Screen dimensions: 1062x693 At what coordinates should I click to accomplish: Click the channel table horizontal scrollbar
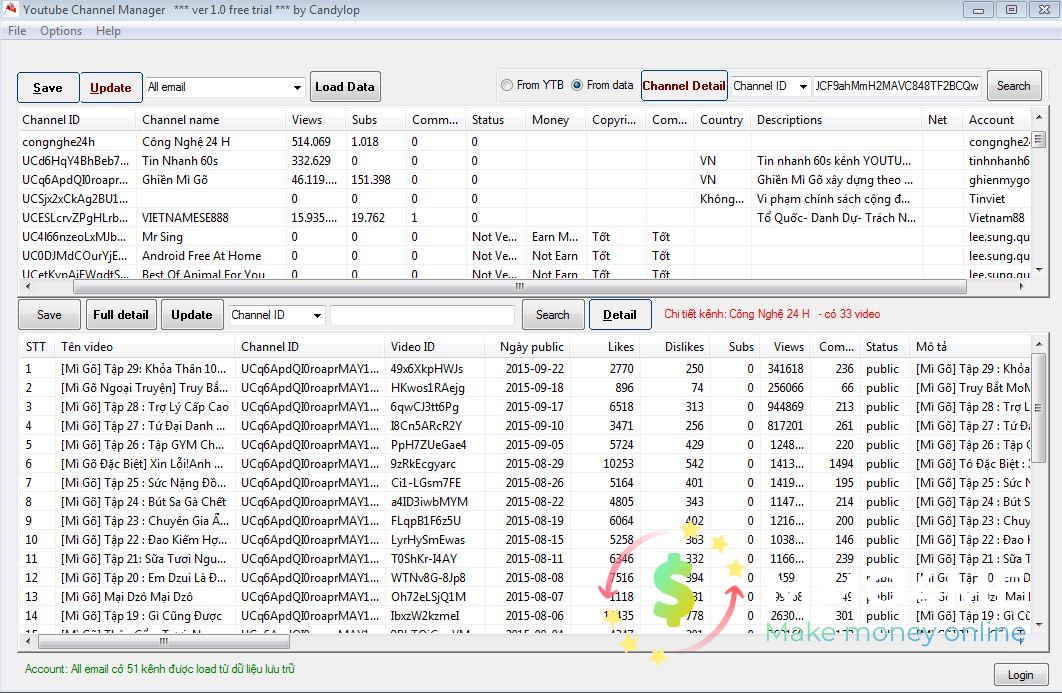click(519, 287)
